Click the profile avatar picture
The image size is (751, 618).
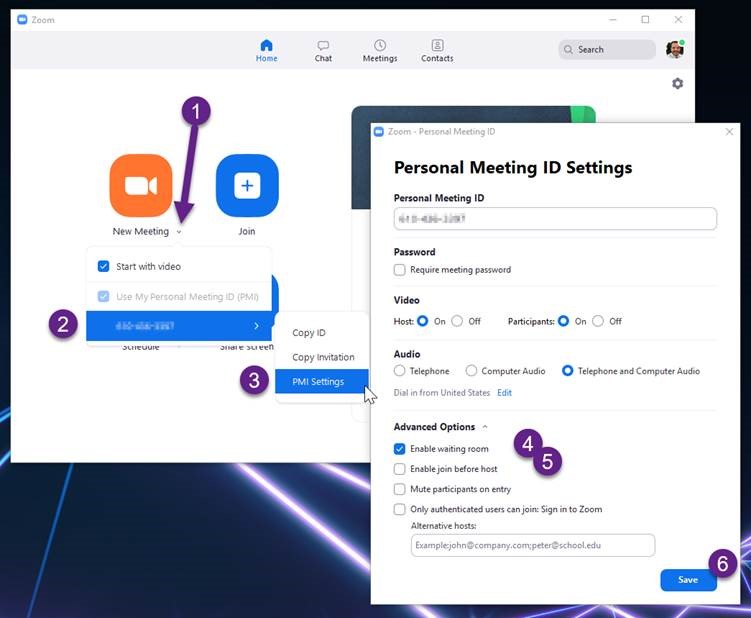pyautogui.click(x=675, y=49)
